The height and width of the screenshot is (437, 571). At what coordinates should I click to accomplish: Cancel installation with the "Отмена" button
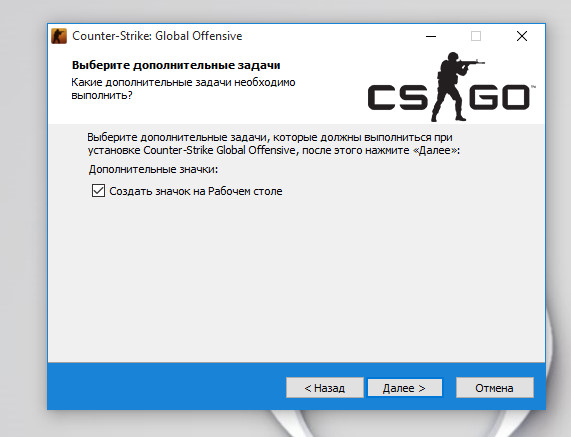pyautogui.click(x=495, y=387)
